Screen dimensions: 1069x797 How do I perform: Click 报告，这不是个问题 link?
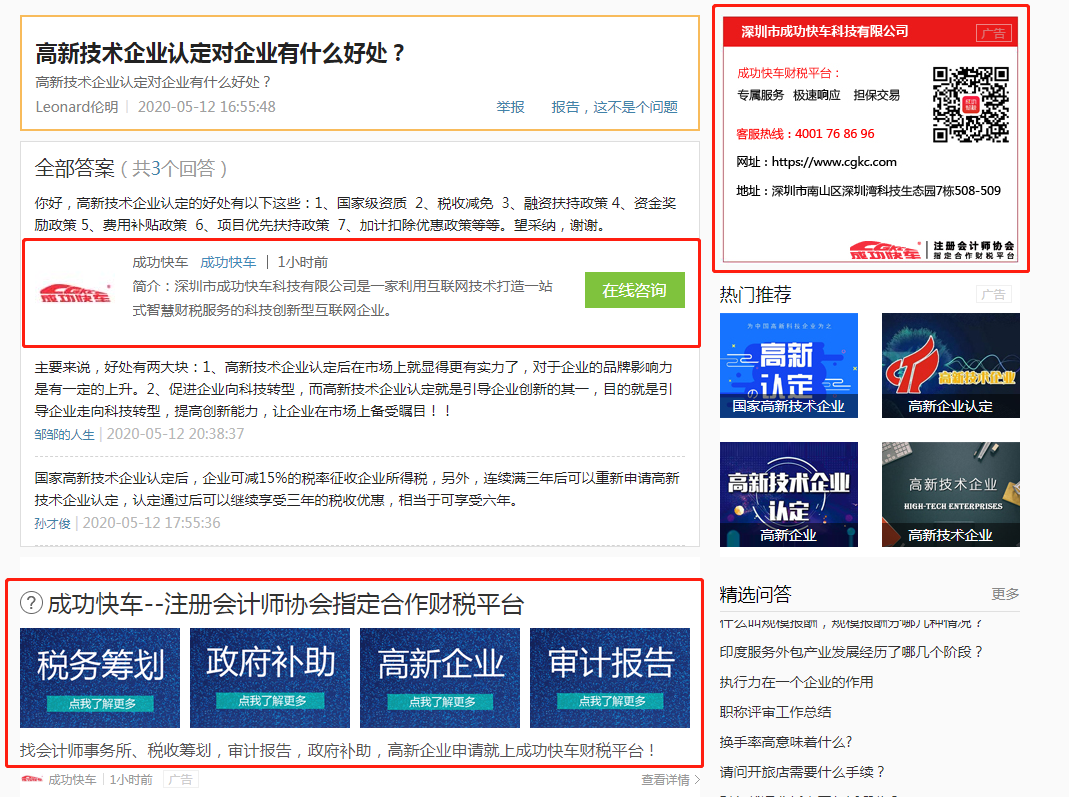pos(614,107)
